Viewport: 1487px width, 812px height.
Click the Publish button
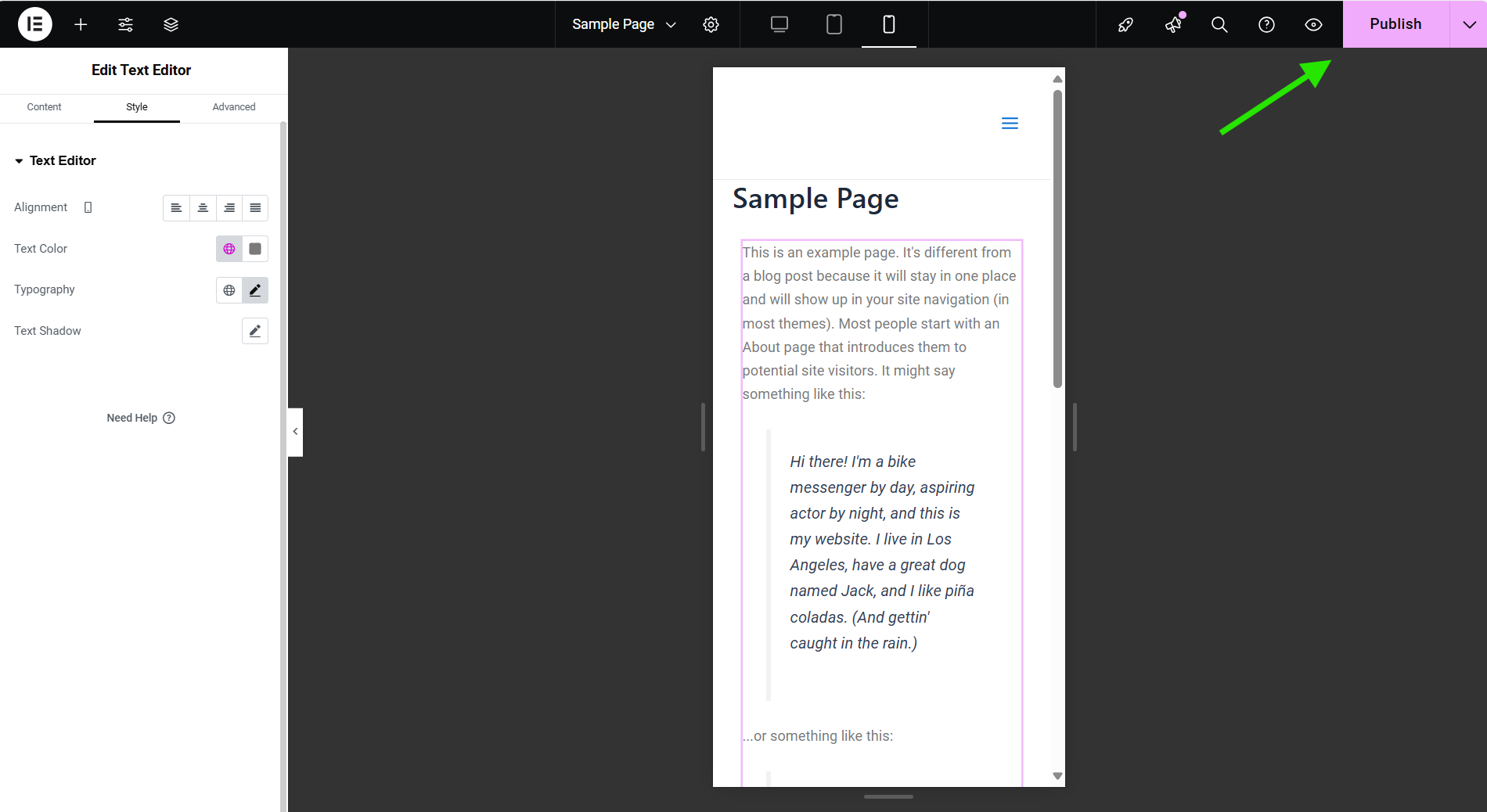pos(1395,24)
